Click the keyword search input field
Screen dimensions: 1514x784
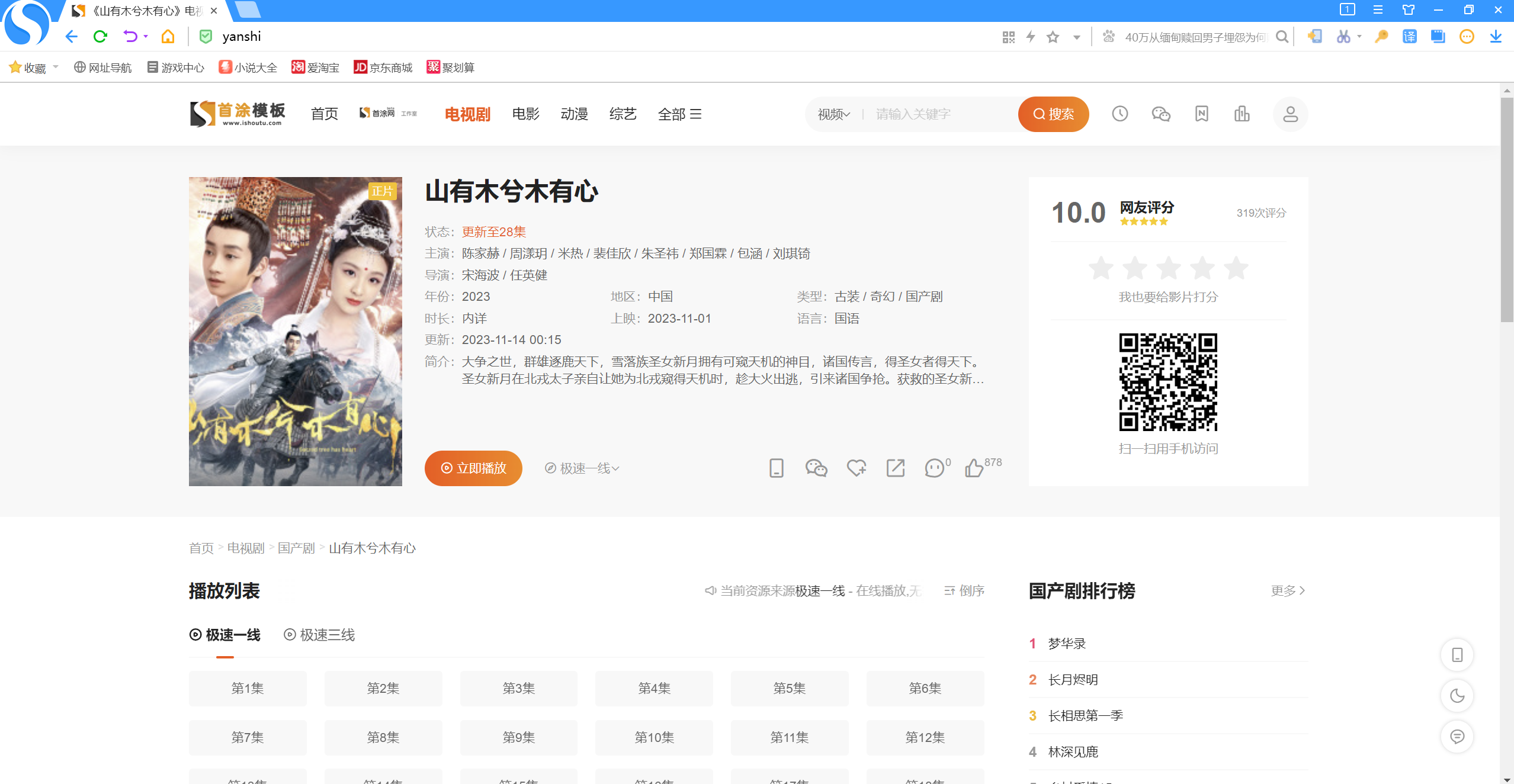point(942,114)
